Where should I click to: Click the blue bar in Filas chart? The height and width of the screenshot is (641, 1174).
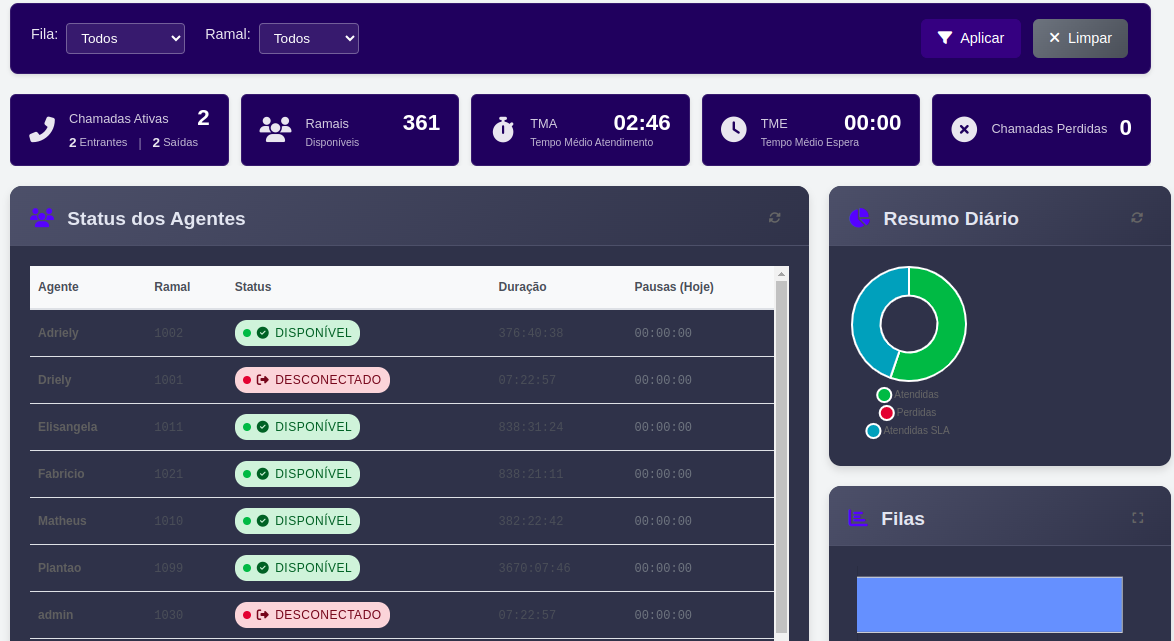(x=990, y=604)
